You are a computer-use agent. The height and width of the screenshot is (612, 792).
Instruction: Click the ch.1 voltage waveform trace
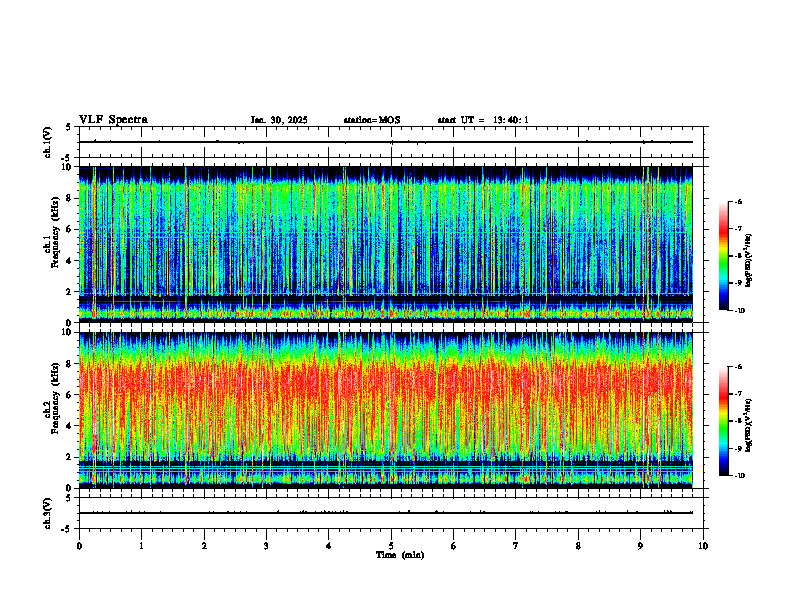click(386, 142)
